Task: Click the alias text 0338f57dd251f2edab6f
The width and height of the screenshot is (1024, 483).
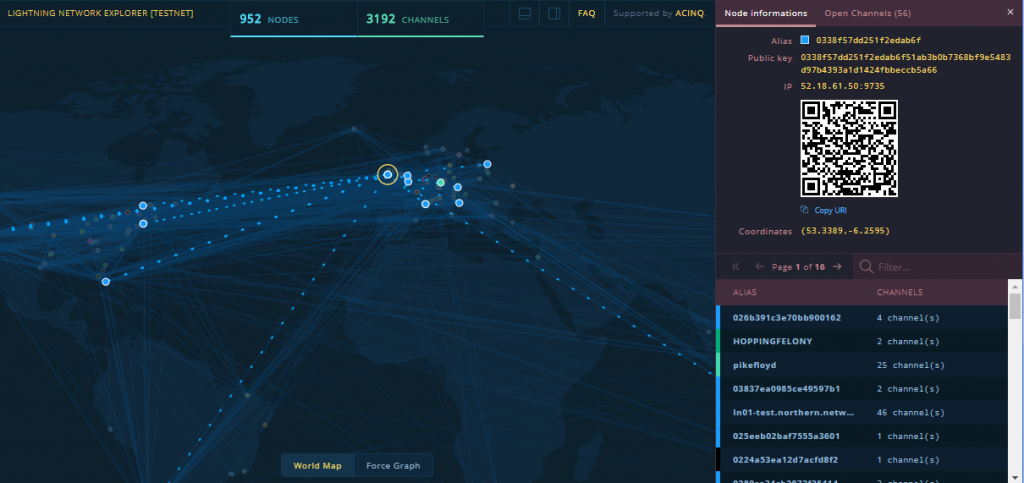Action: (x=868, y=40)
